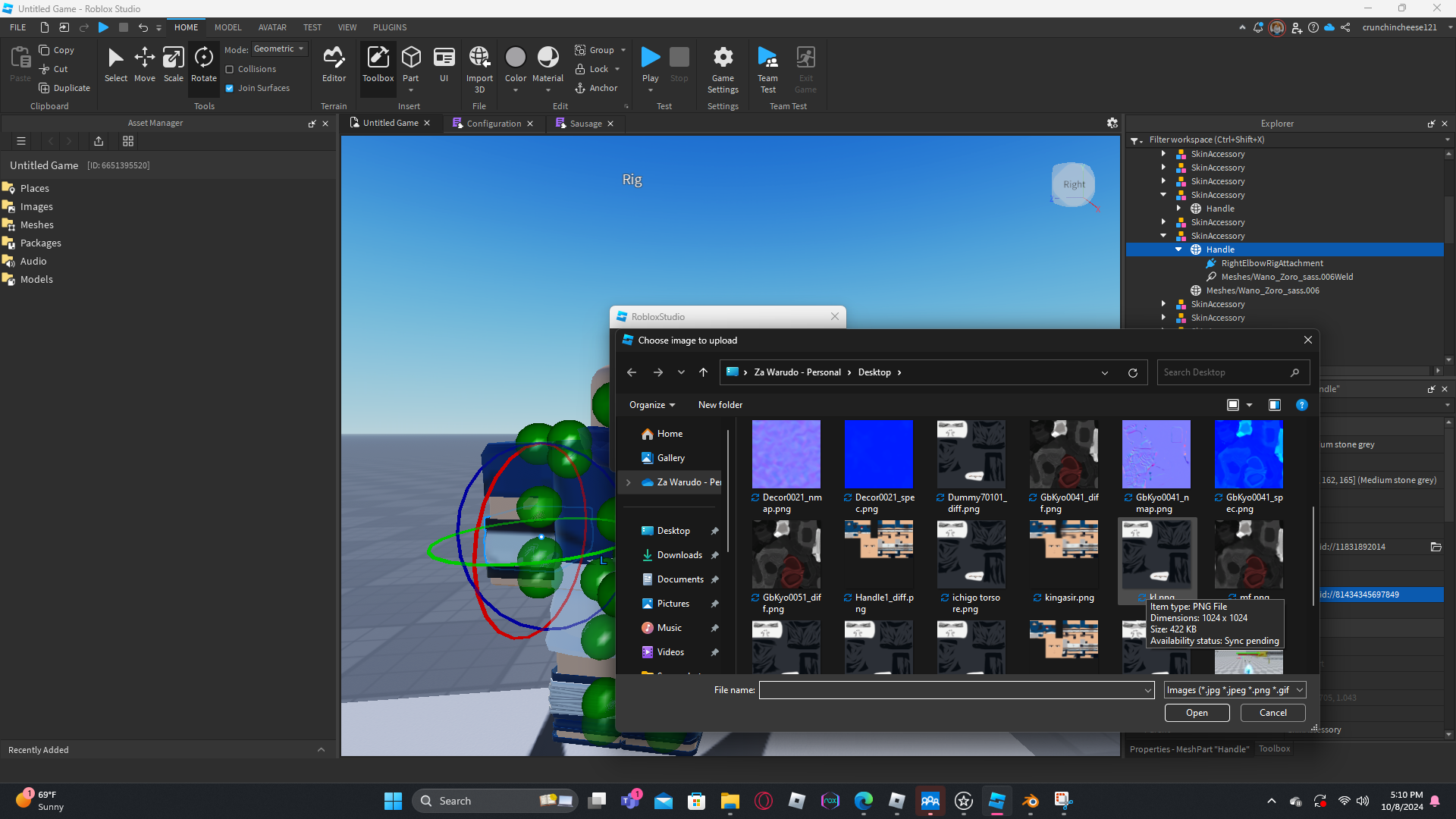Select the Move tool in ribbon
The width and height of the screenshot is (1456, 819).
click(144, 64)
